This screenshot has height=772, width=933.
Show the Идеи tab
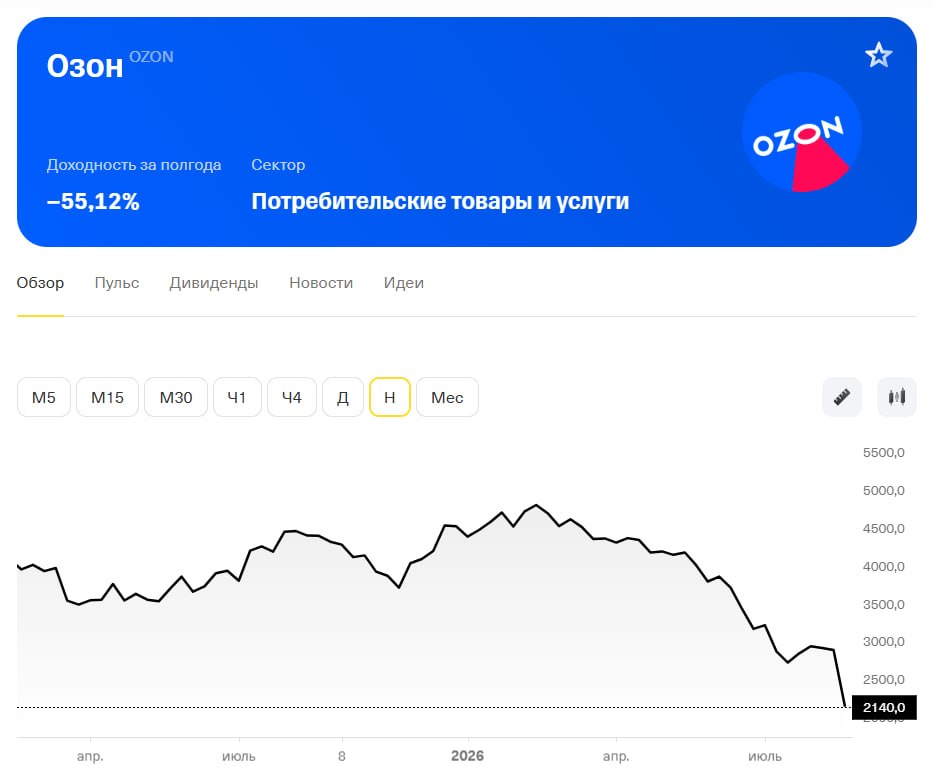pos(403,283)
